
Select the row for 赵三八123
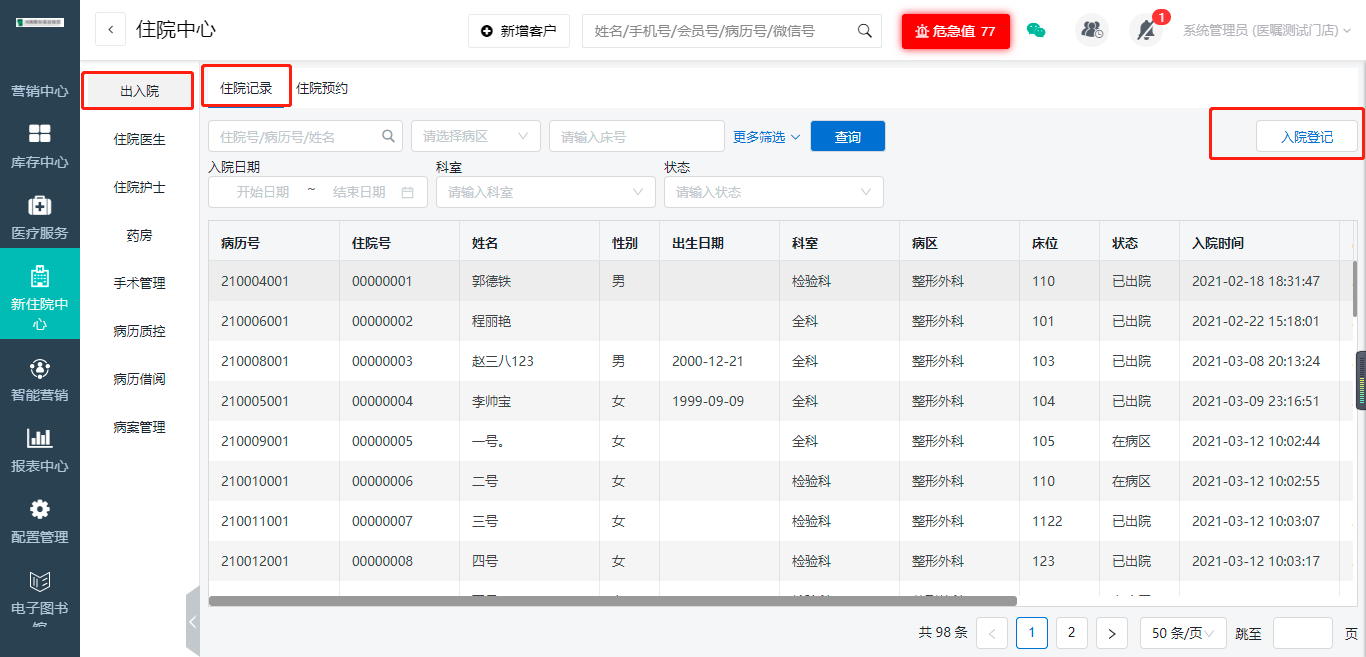point(780,361)
